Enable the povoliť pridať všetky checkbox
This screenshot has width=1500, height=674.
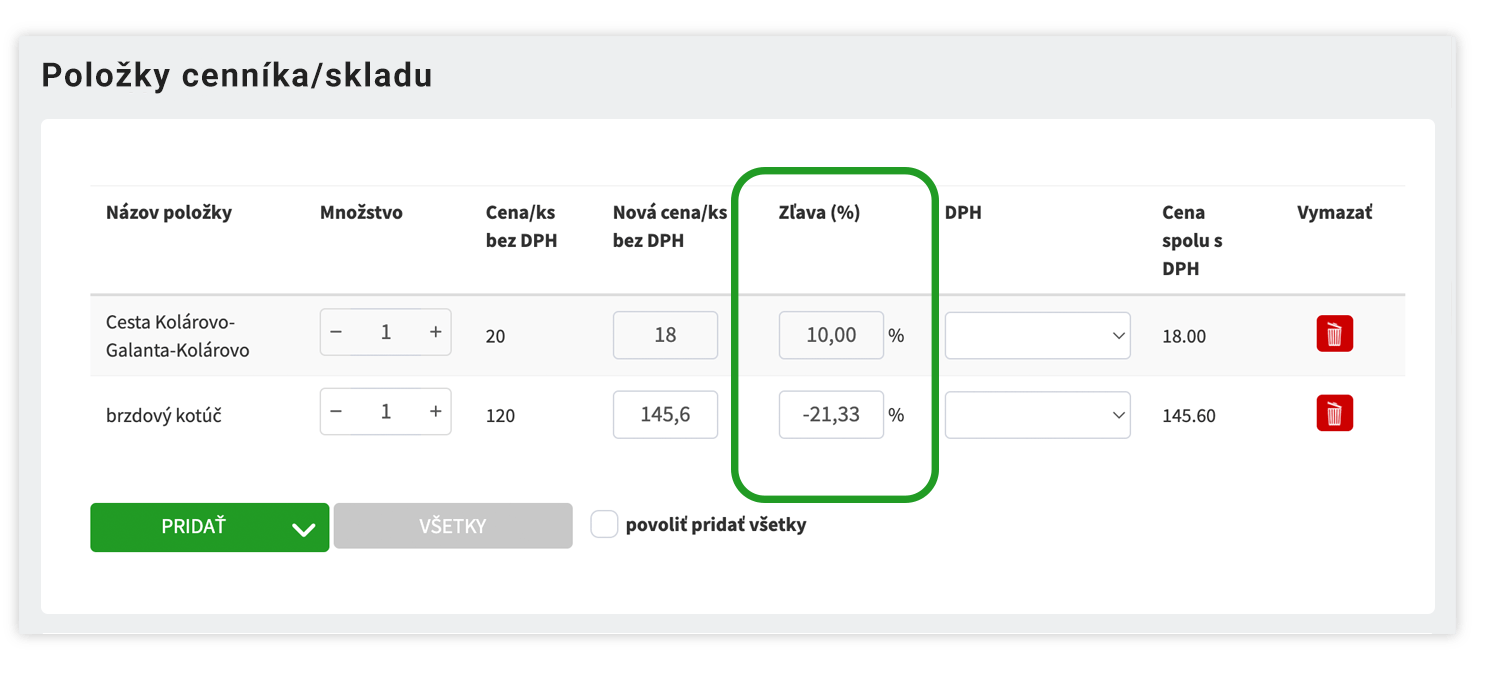(604, 524)
